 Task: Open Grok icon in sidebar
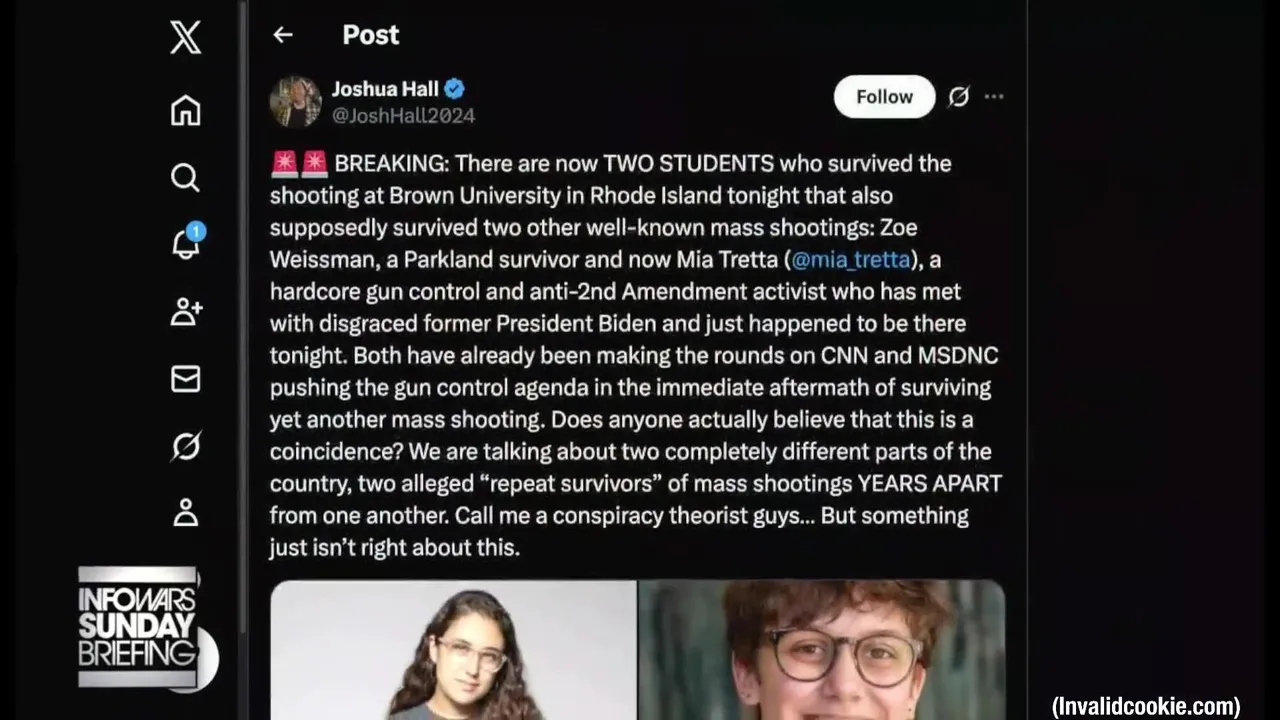point(185,446)
